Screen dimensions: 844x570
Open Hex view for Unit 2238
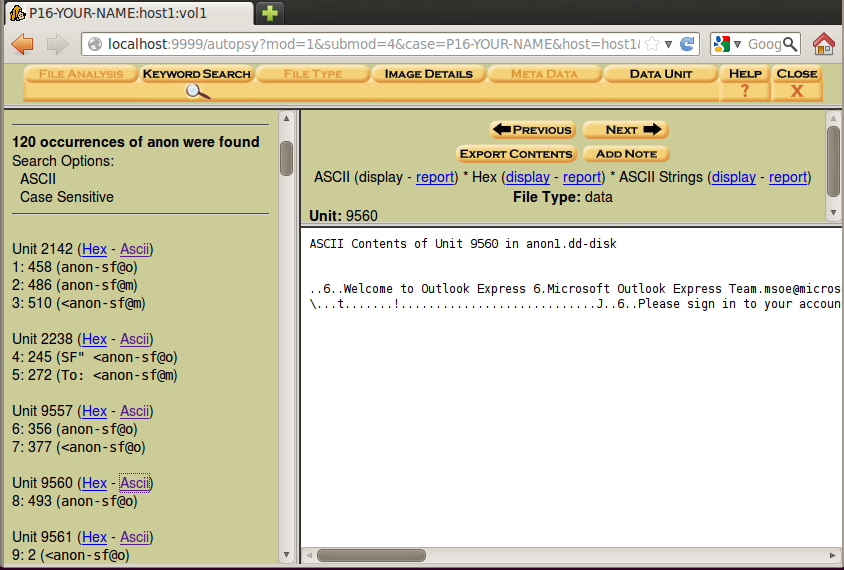pyautogui.click(x=94, y=339)
